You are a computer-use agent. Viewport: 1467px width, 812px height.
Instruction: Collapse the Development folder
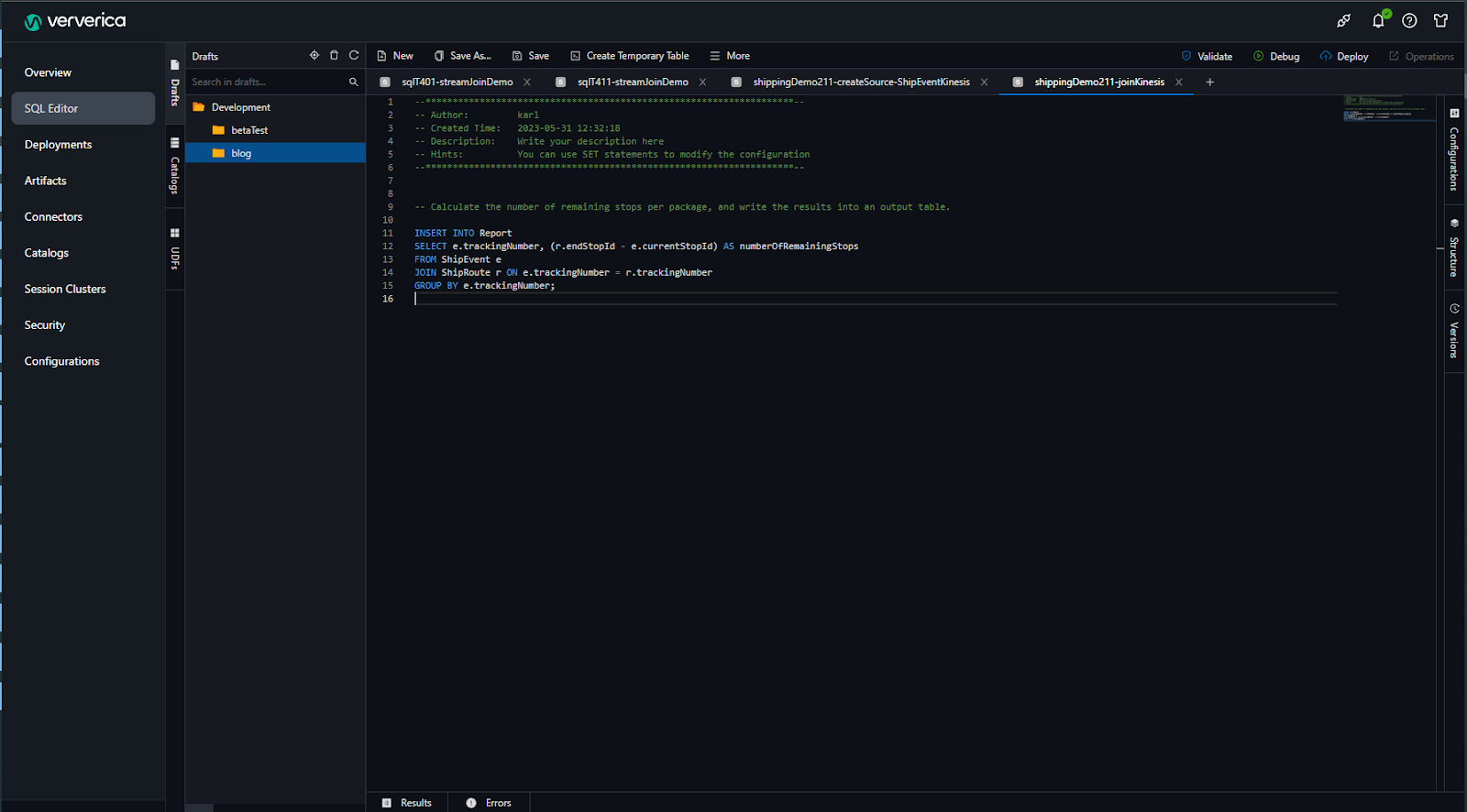(x=240, y=107)
